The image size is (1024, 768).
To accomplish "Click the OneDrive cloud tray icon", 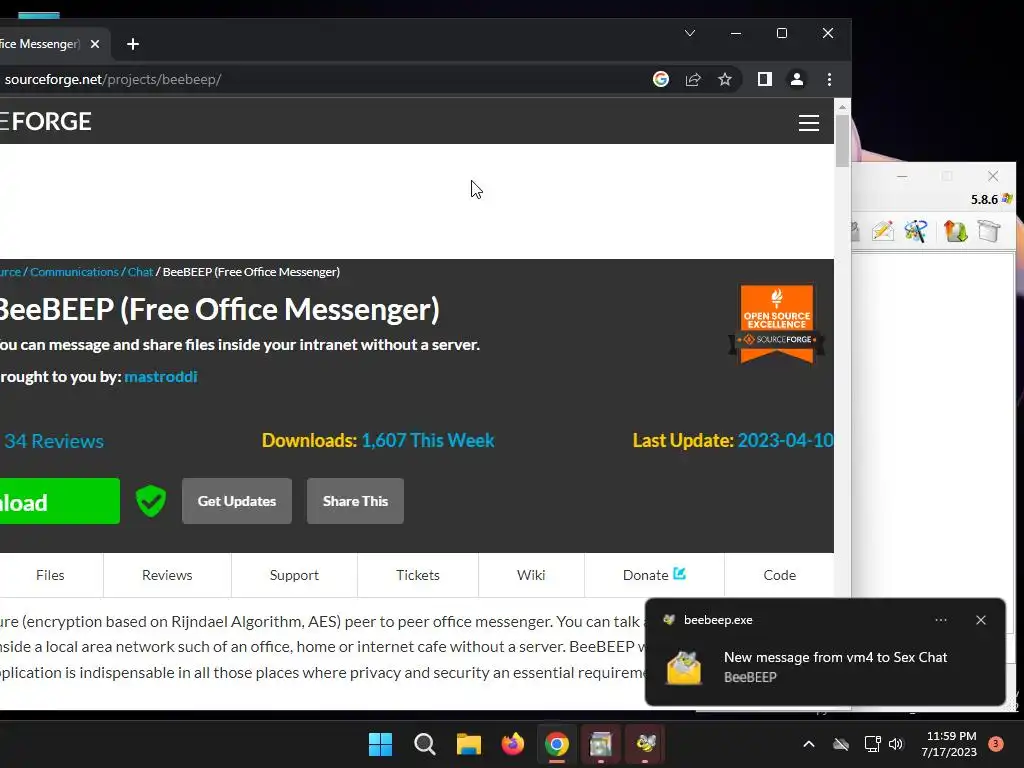I will (841, 744).
